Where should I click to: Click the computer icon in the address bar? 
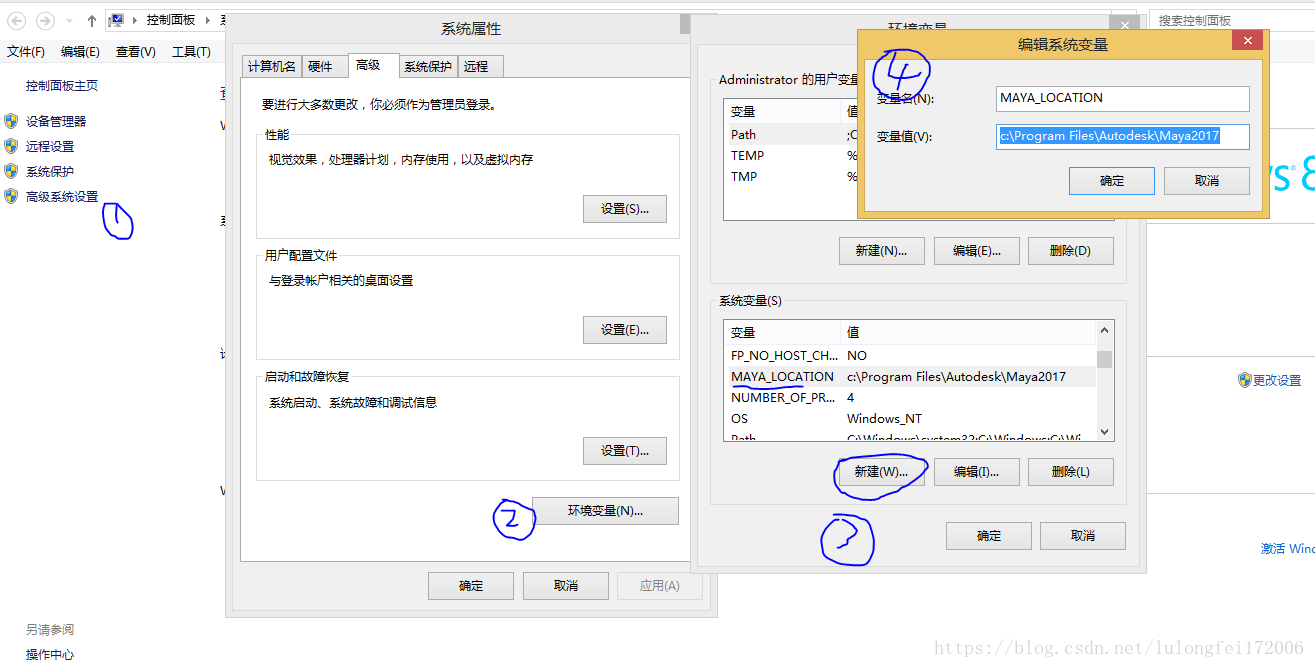117,20
